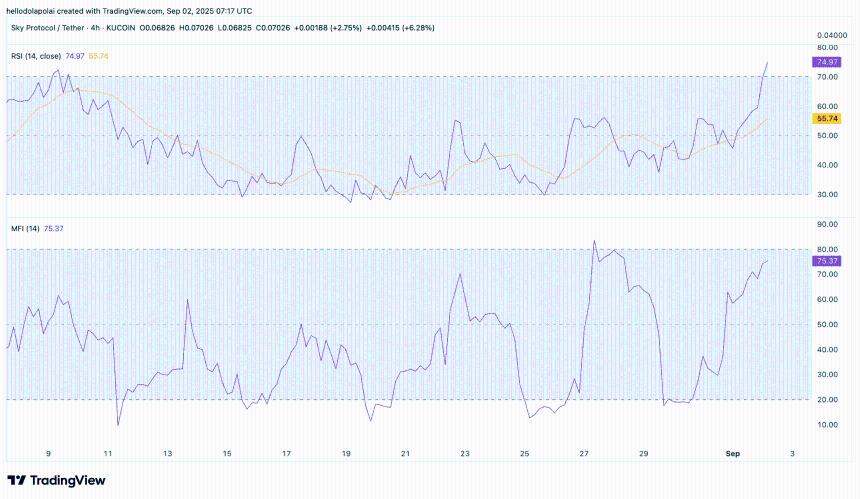The width and height of the screenshot is (860, 499).
Task: Select the RSI (14, close) indicator label
Action: [34, 56]
